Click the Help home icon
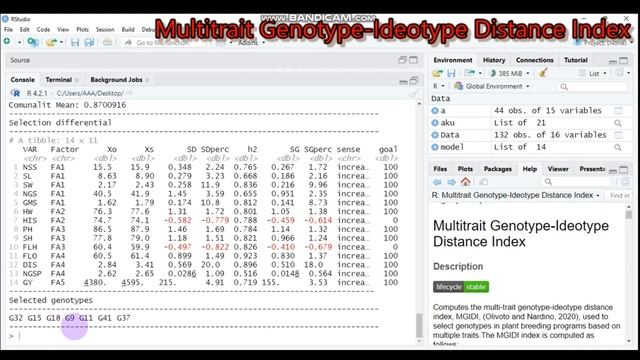 coord(465,181)
